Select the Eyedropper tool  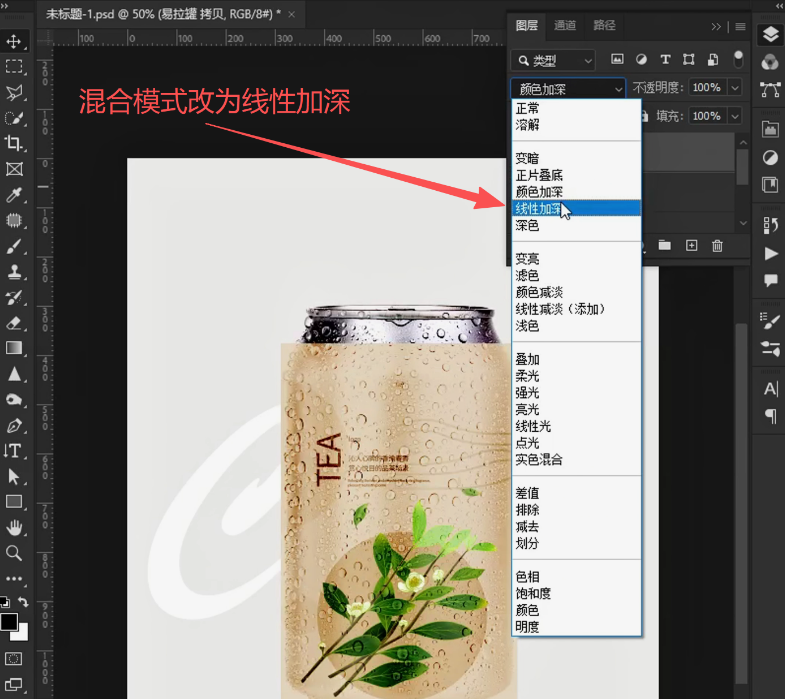[14, 195]
